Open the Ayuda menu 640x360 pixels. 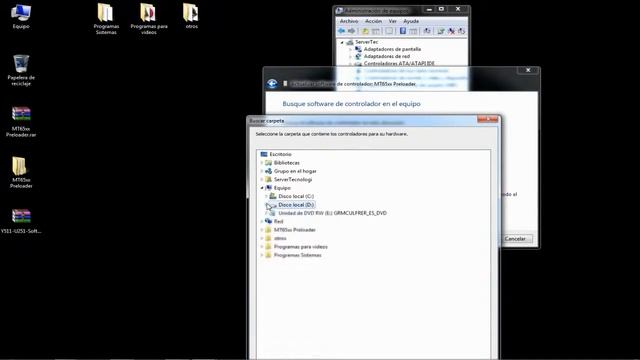click(x=411, y=21)
